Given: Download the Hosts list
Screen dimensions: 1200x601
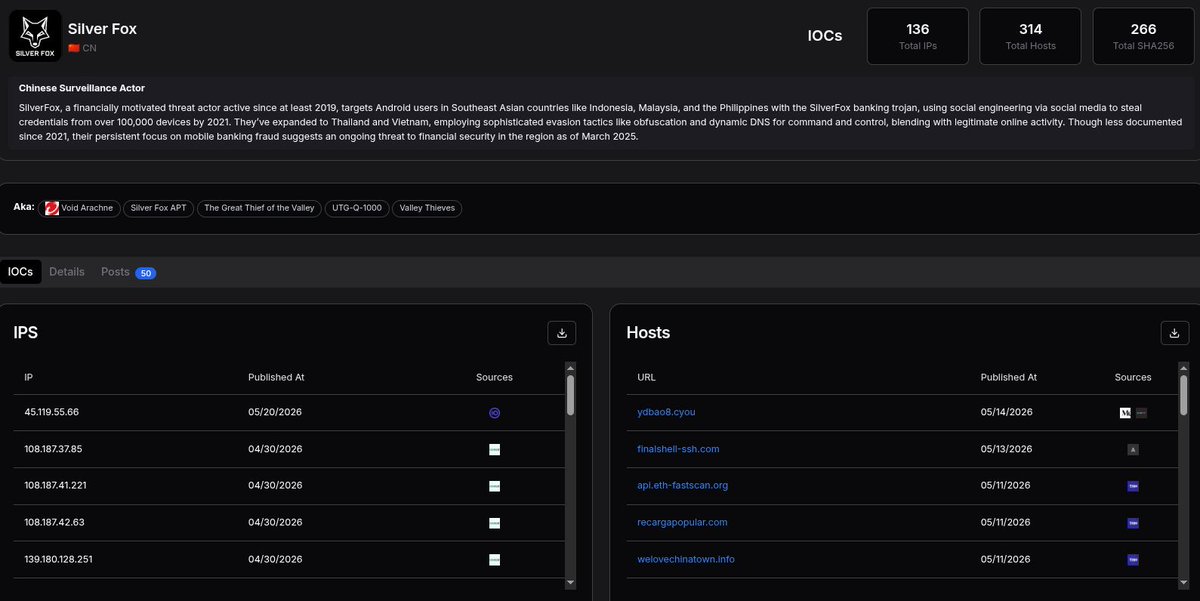Looking at the screenshot, I should coord(1174,333).
